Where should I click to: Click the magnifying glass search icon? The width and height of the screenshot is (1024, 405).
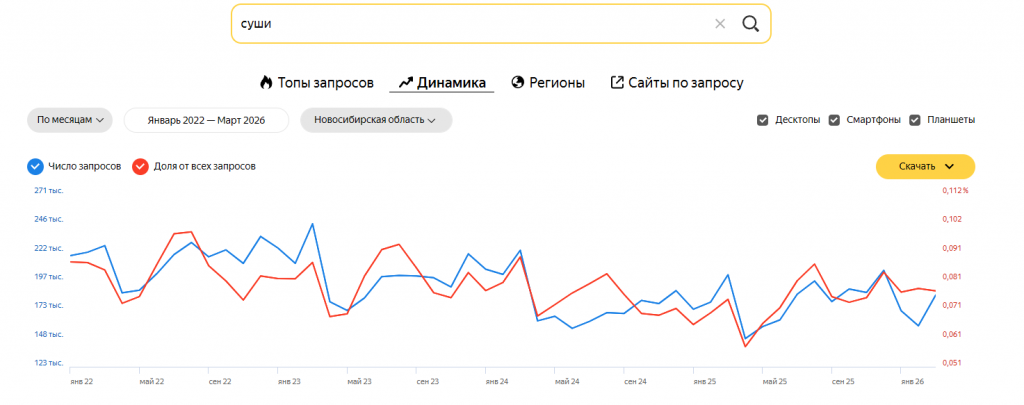[751, 24]
